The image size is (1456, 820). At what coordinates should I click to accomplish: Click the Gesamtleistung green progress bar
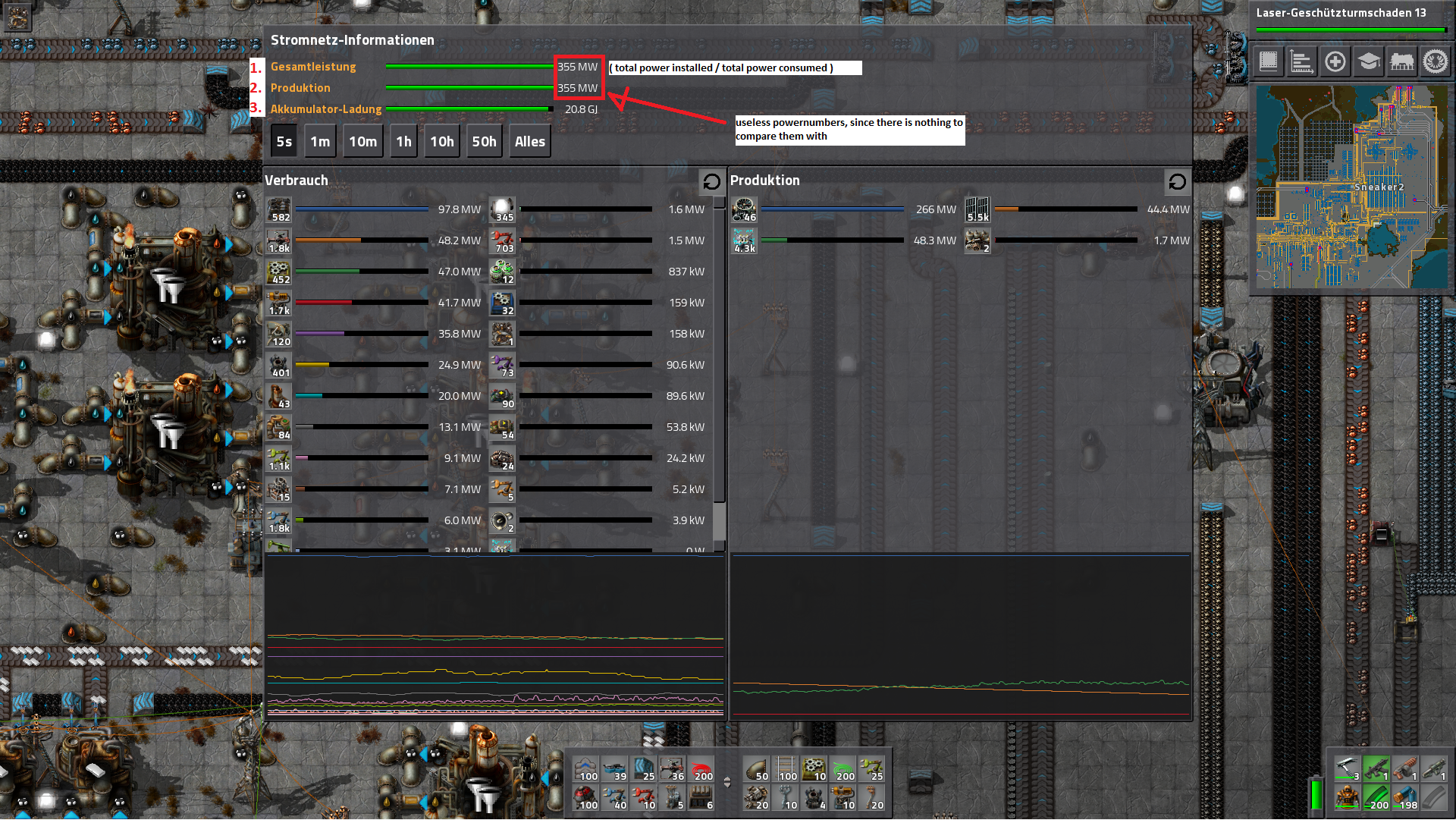(x=469, y=67)
